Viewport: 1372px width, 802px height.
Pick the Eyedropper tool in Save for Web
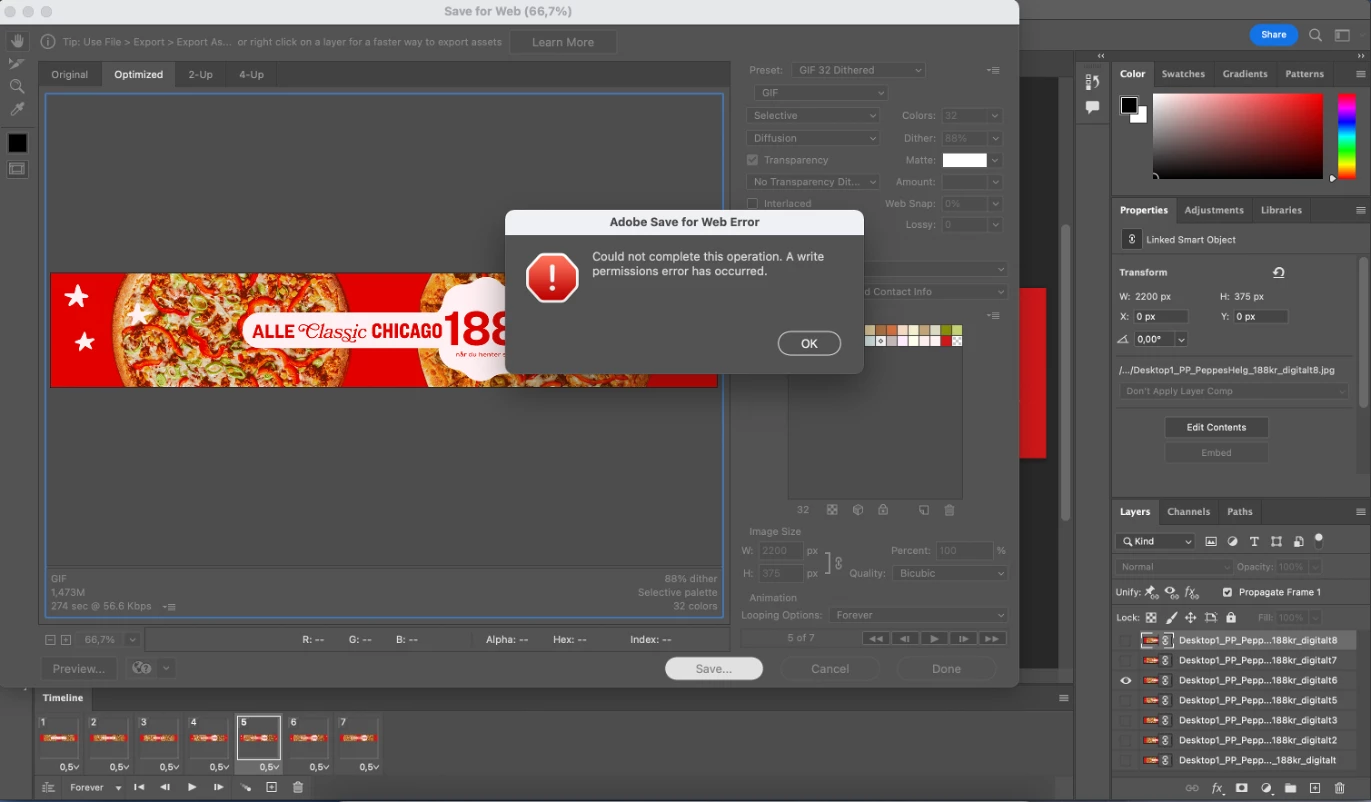17,109
